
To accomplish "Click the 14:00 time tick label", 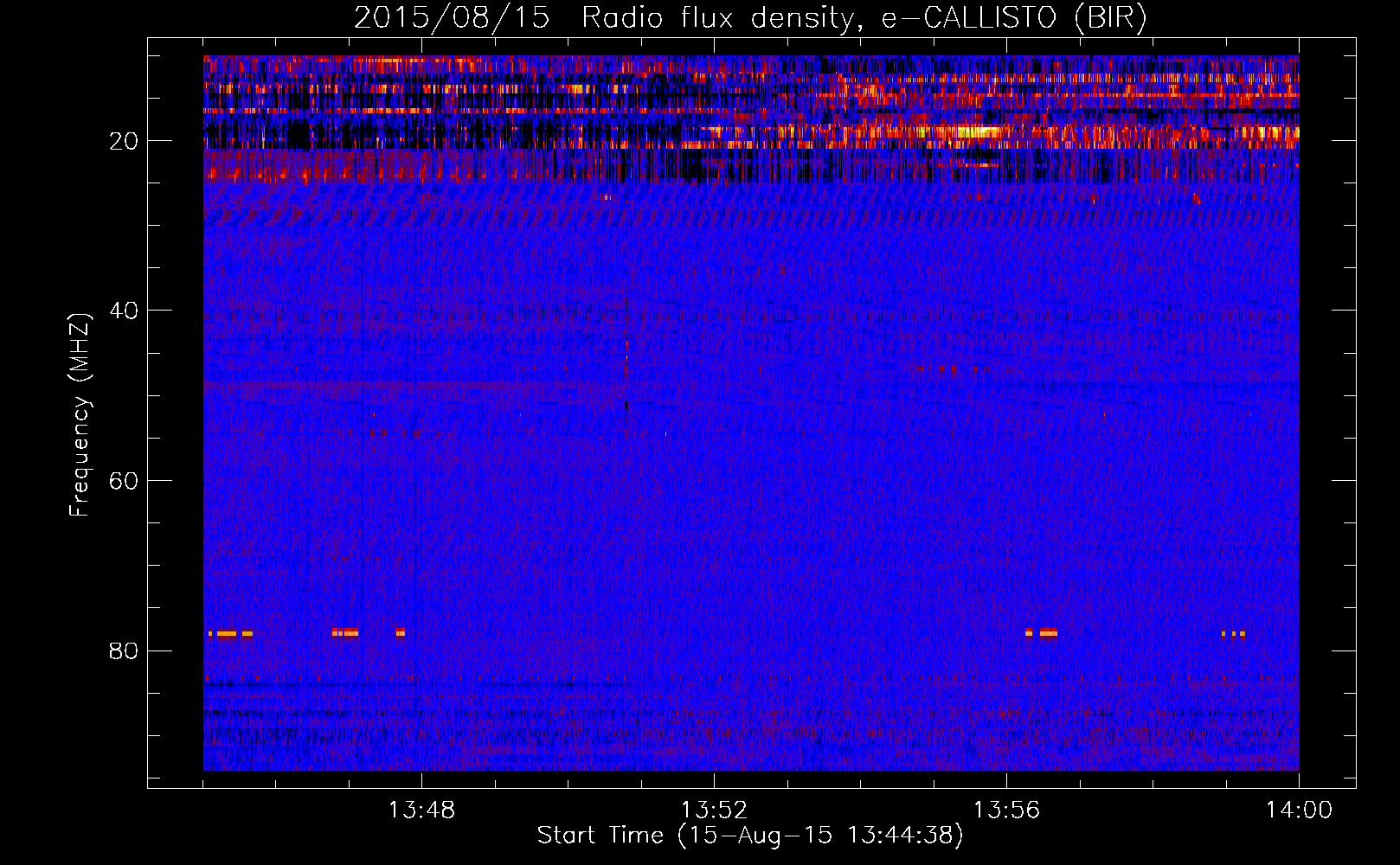I will (x=1299, y=811).
